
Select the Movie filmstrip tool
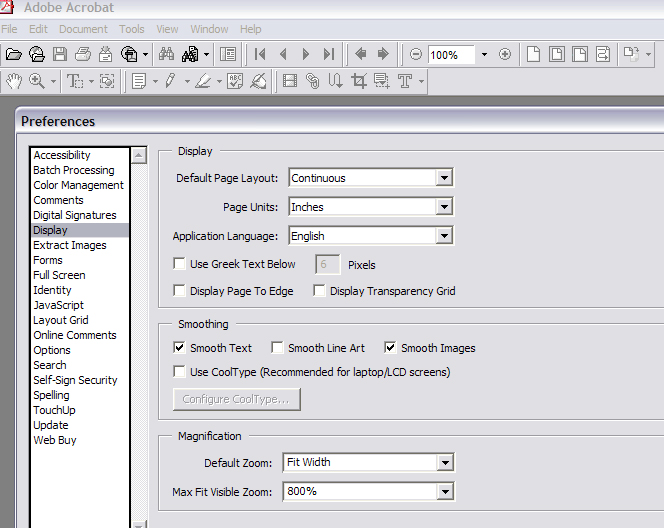click(290, 80)
